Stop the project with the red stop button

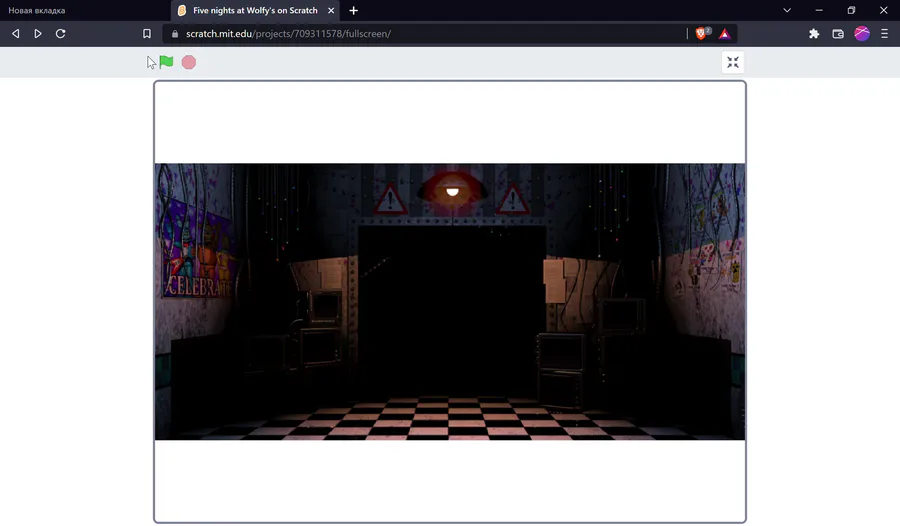(x=189, y=62)
